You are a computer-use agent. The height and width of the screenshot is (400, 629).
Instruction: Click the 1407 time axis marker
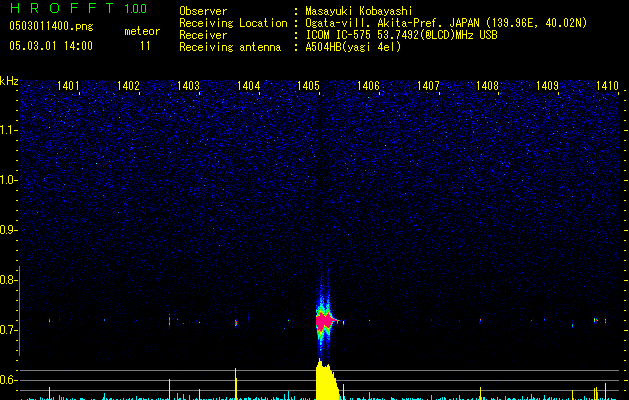[x=428, y=86]
